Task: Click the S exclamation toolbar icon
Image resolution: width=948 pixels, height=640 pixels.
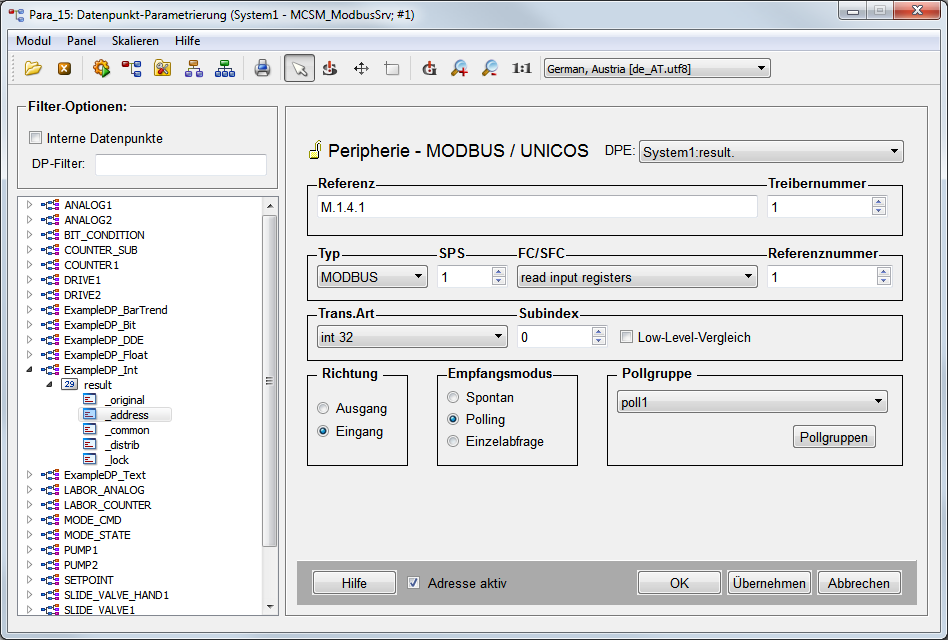Action: point(330,68)
